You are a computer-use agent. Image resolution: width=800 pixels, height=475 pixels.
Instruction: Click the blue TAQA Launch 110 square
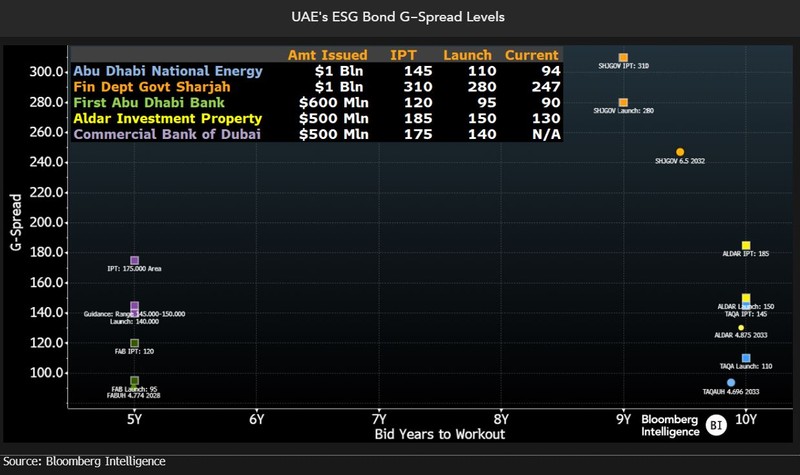(746, 358)
